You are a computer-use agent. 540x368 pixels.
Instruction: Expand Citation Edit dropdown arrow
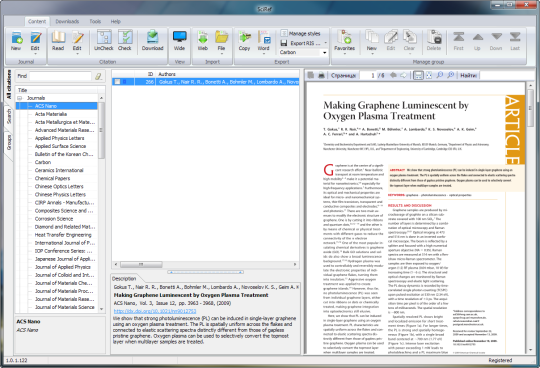click(77, 53)
